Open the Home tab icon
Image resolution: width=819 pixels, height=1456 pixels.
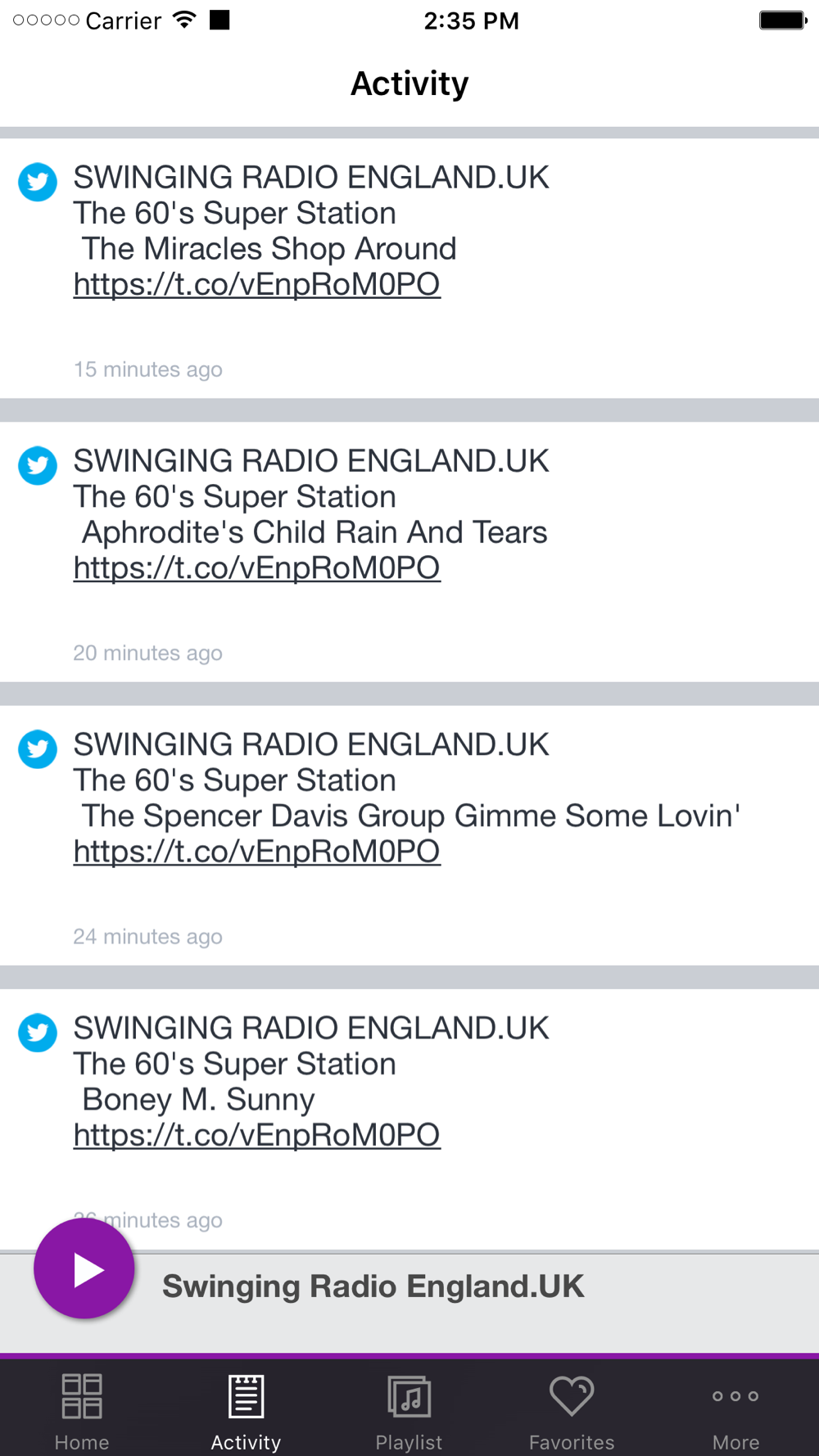coord(82,1396)
